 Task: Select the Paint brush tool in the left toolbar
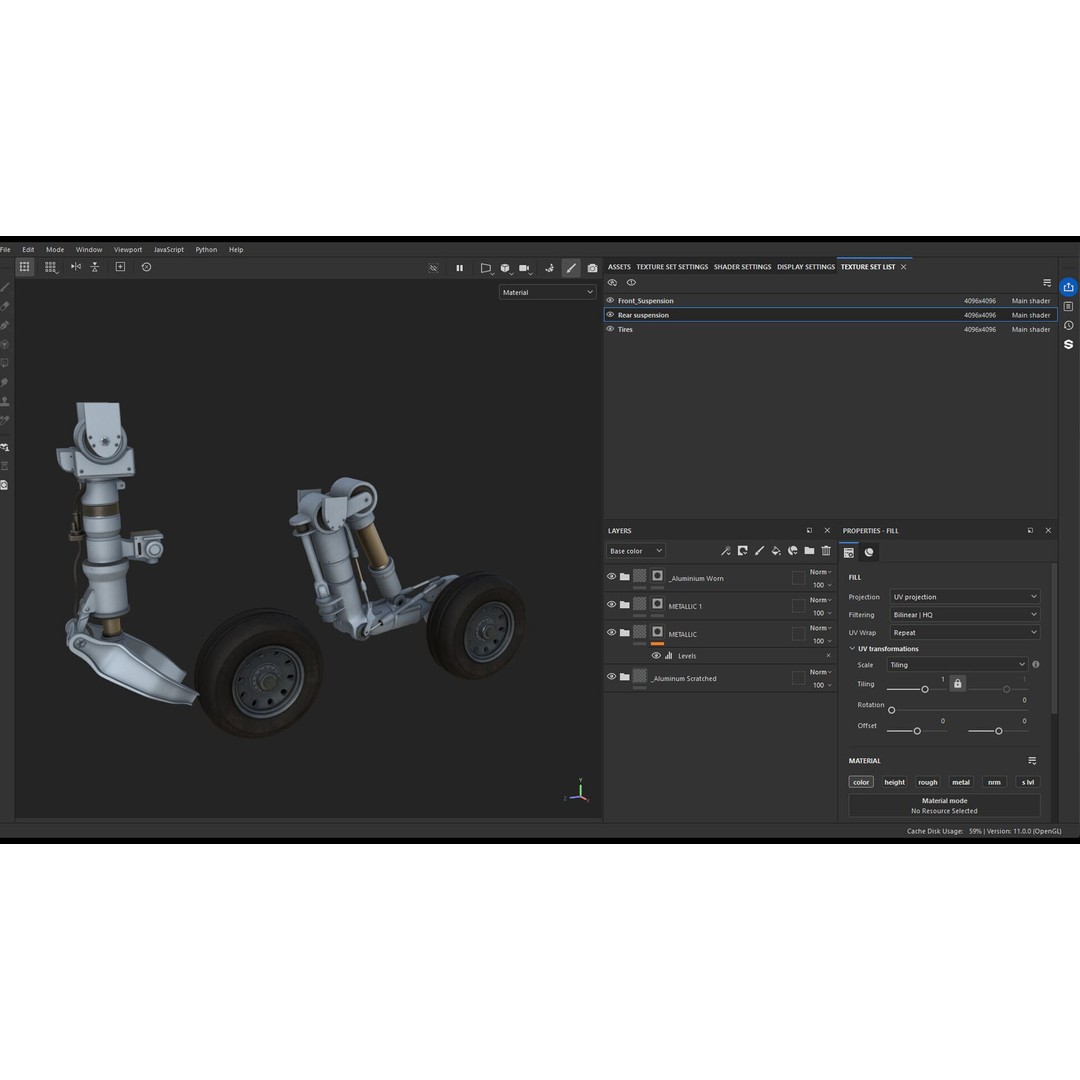tap(6, 285)
